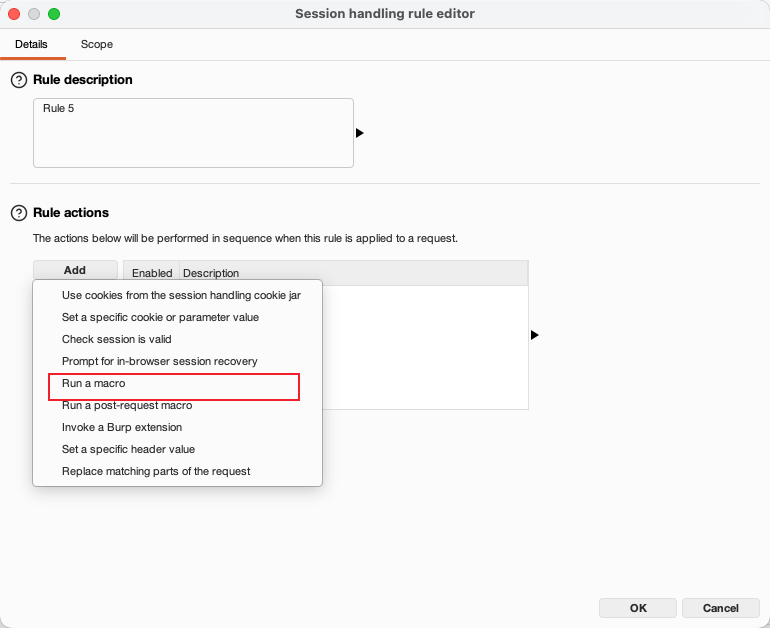
Task: Choose Run a macro
Action: pyautogui.click(x=177, y=383)
